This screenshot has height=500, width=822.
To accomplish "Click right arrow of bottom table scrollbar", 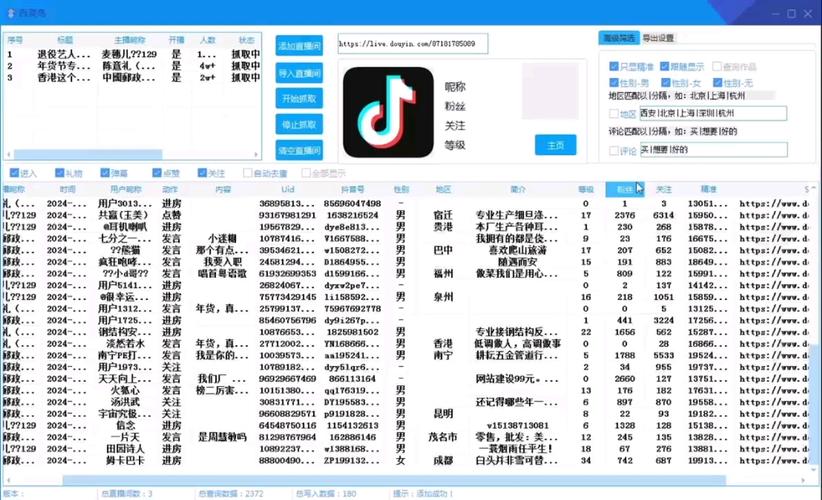I will (803, 480).
